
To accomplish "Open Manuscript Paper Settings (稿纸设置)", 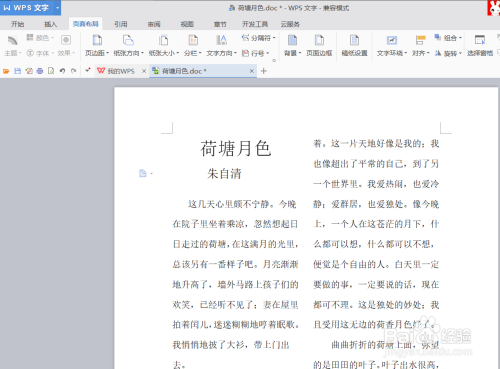I will click(354, 45).
